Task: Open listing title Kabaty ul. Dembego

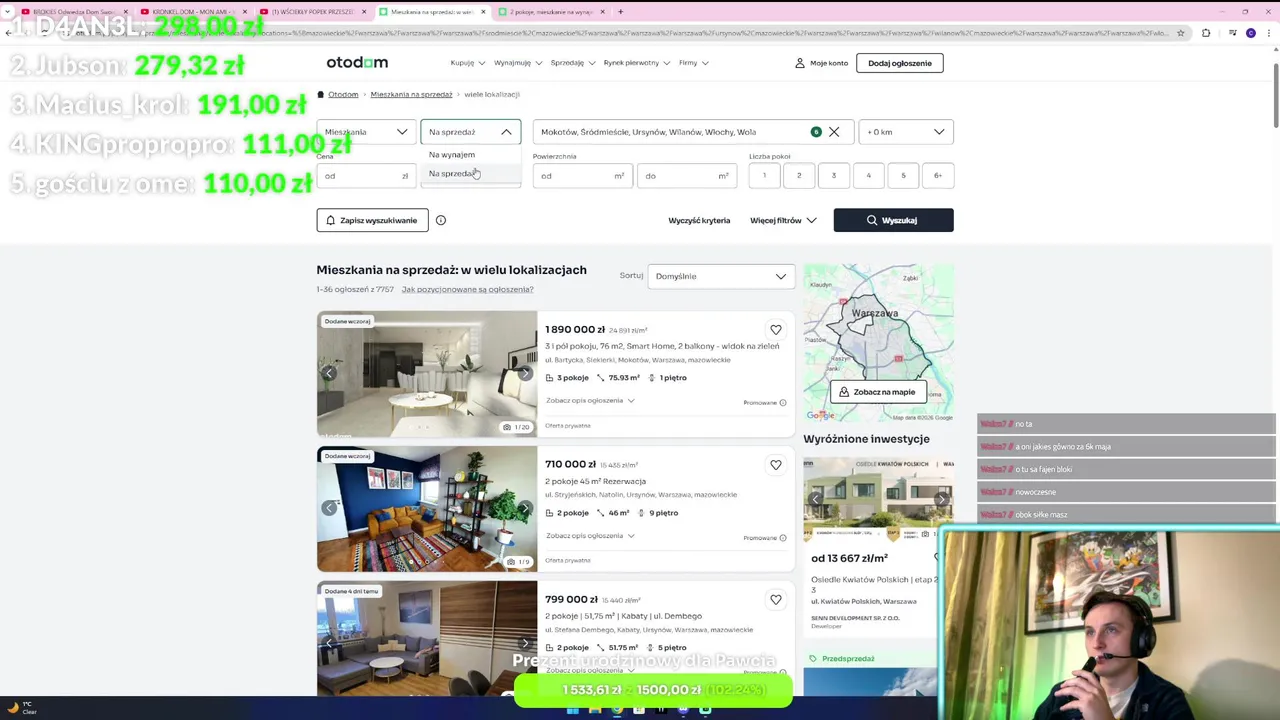Action: pyautogui.click(x=623, y=616)
